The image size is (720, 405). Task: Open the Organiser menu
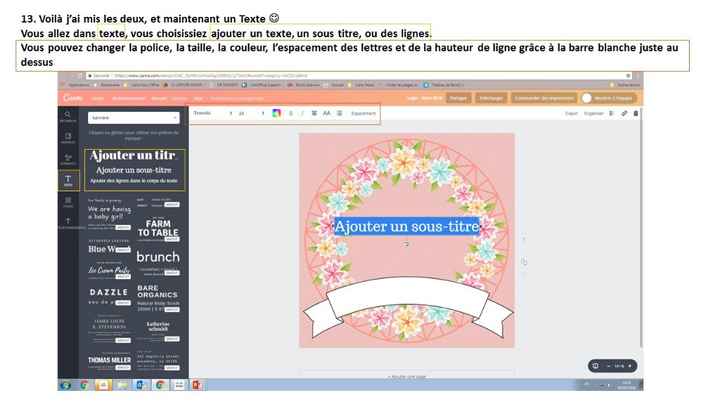593,113
